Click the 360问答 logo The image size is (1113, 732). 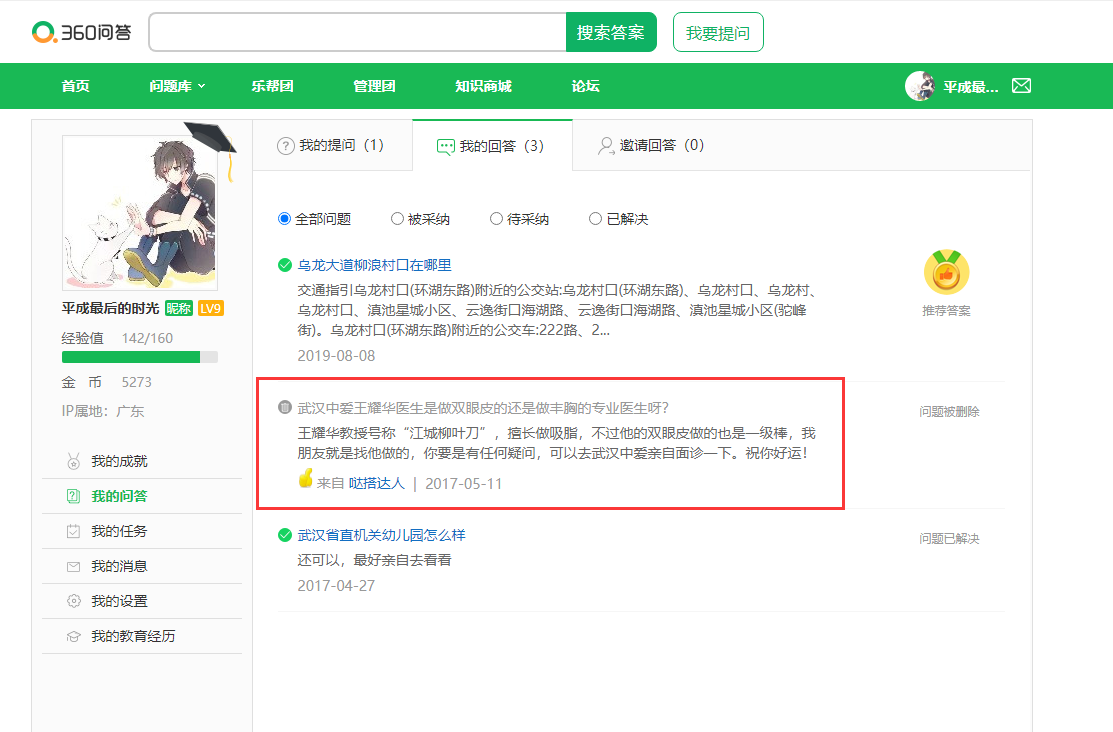[x=82, y=32]
